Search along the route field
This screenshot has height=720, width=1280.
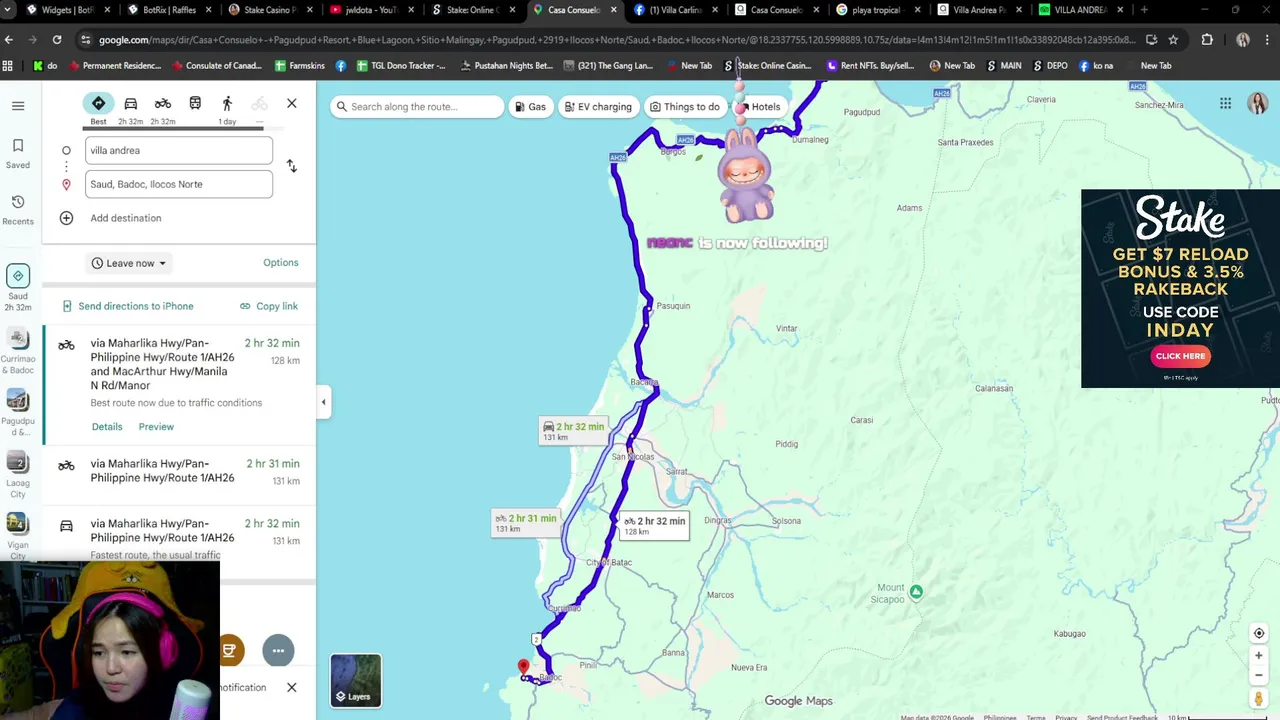coord(418,107)
